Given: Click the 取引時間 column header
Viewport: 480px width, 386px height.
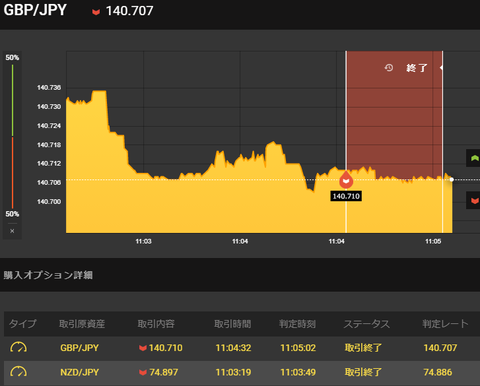Looking at the screenshot, I should 233,324.
